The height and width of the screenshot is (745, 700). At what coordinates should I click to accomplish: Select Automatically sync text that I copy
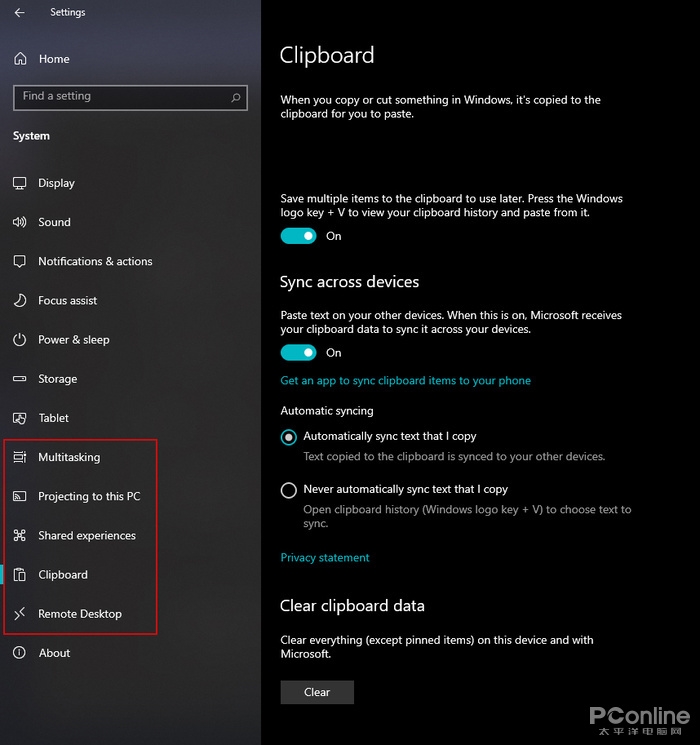(289, 437)
